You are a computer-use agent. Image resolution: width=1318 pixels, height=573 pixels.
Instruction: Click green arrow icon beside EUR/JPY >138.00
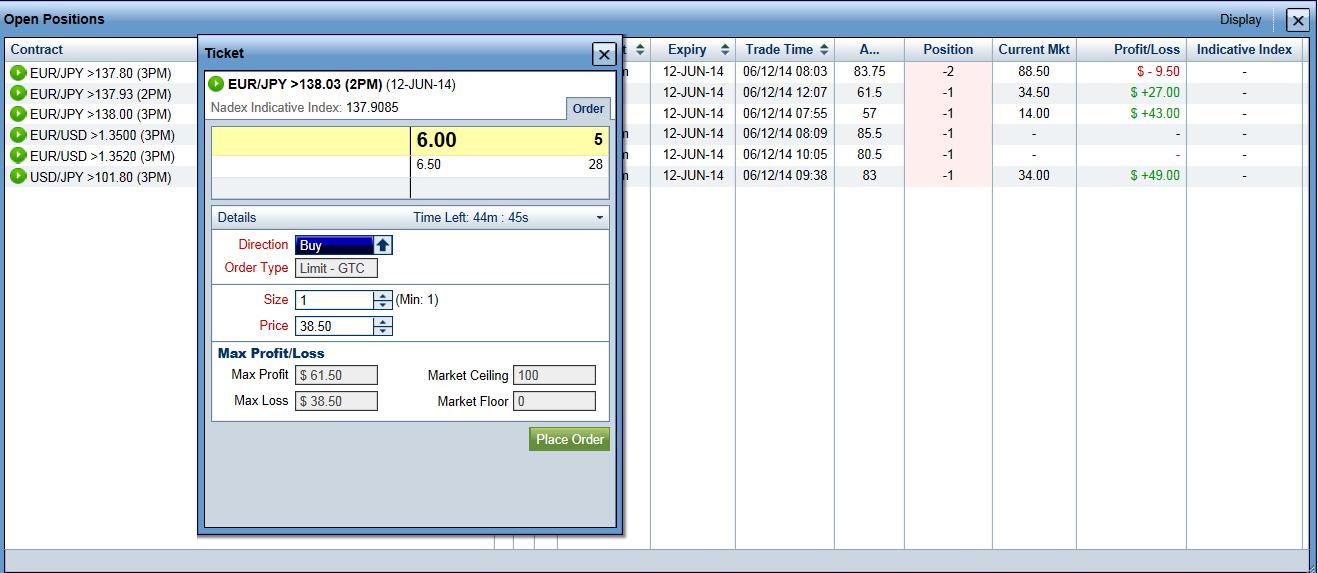click(x=18, y=115)
